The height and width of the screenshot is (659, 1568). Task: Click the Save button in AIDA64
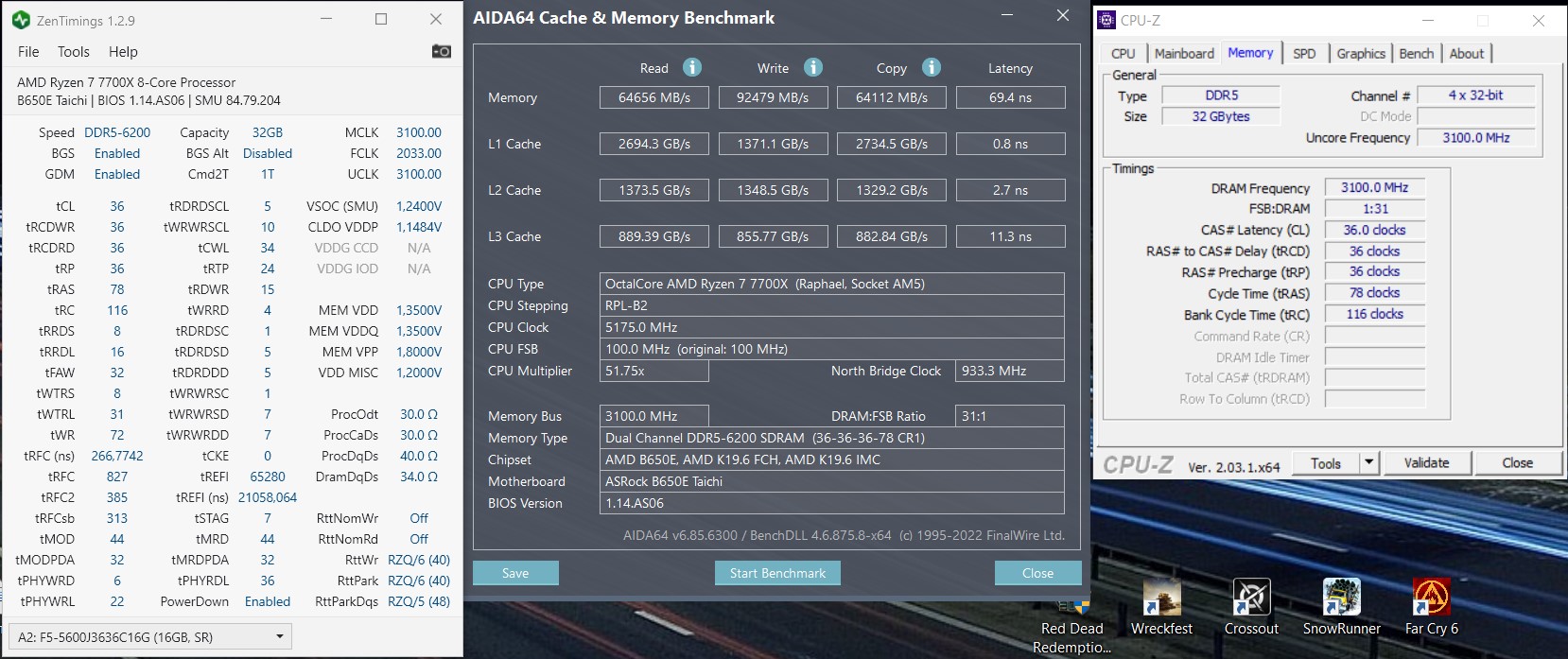pyautogui.click(x=515, y=573)
